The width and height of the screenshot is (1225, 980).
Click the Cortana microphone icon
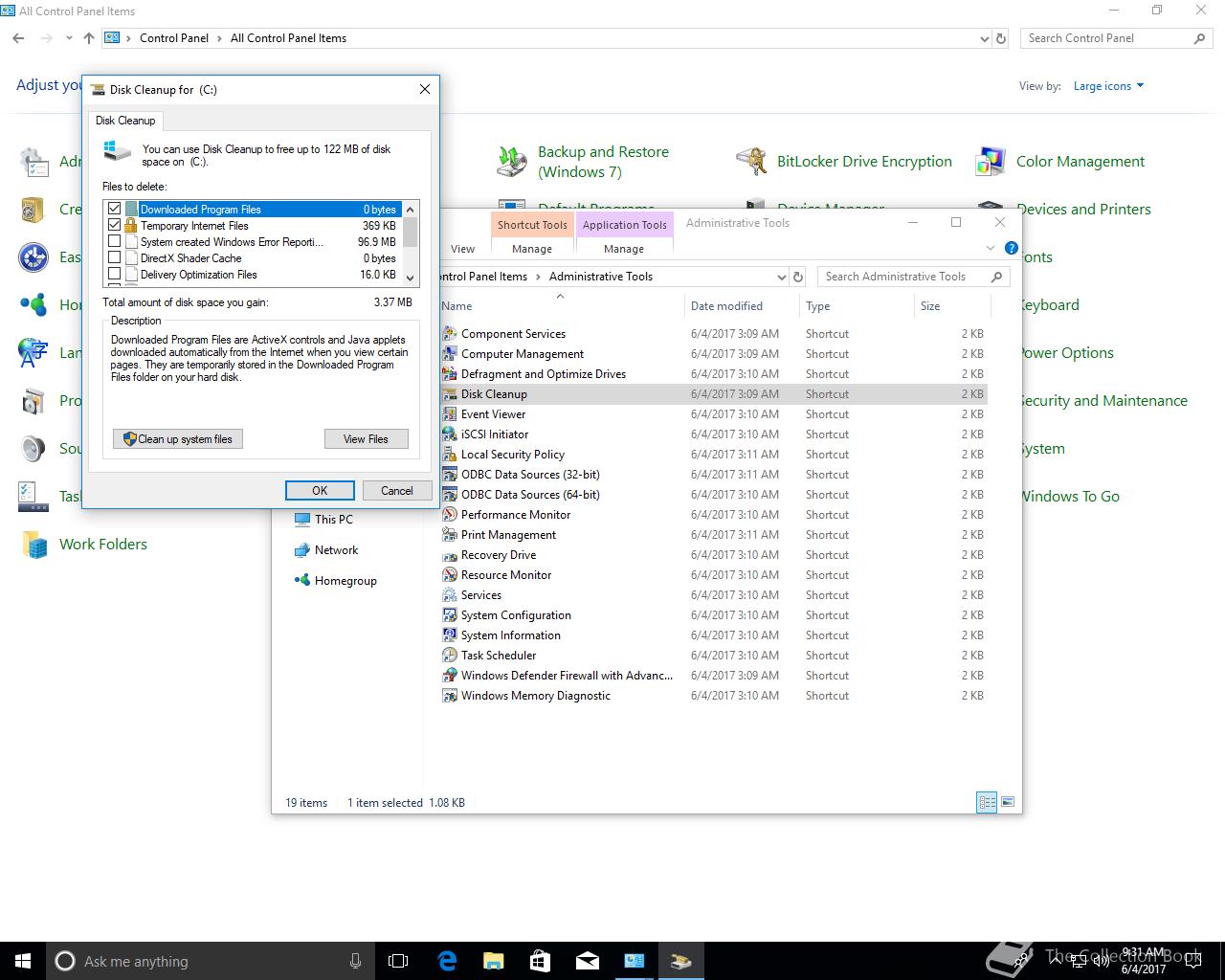[x=356, y=961]
